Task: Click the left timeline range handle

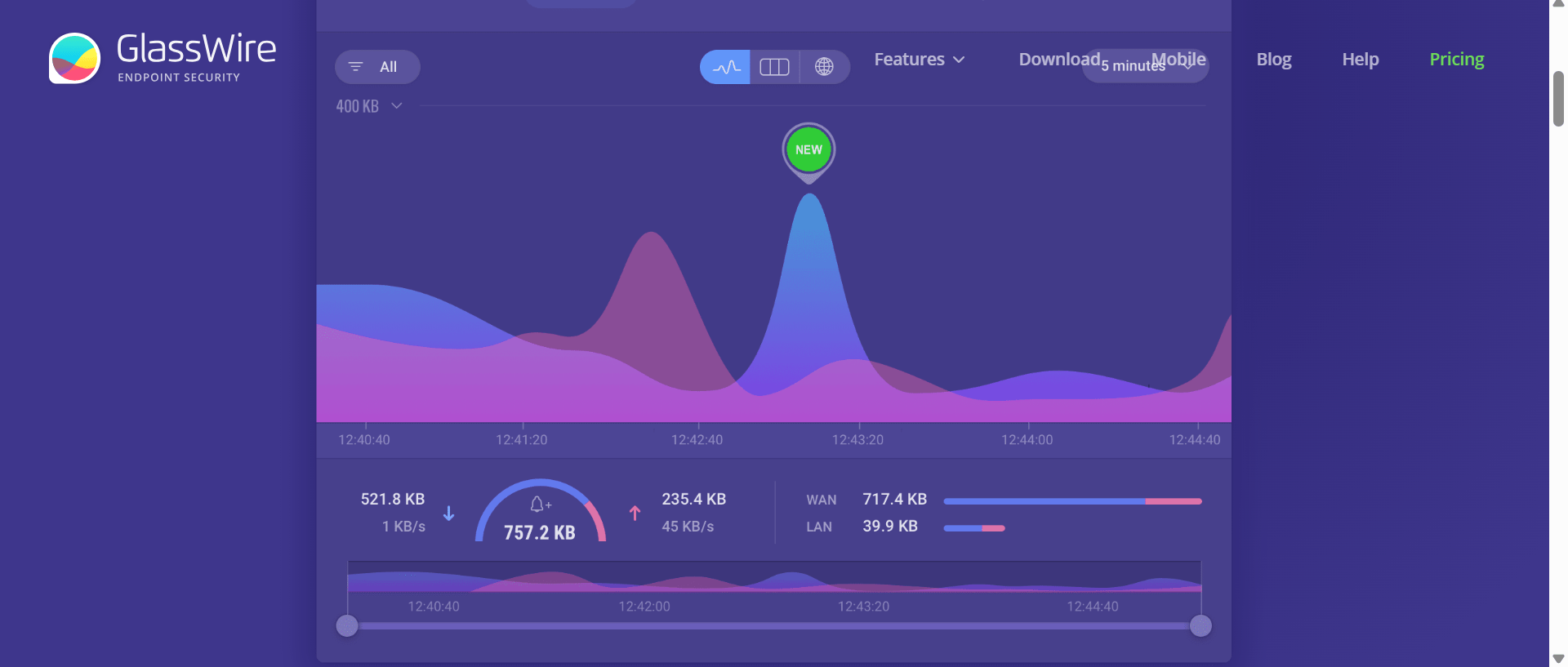Action: pyautogui.click(x=347, y=626)
